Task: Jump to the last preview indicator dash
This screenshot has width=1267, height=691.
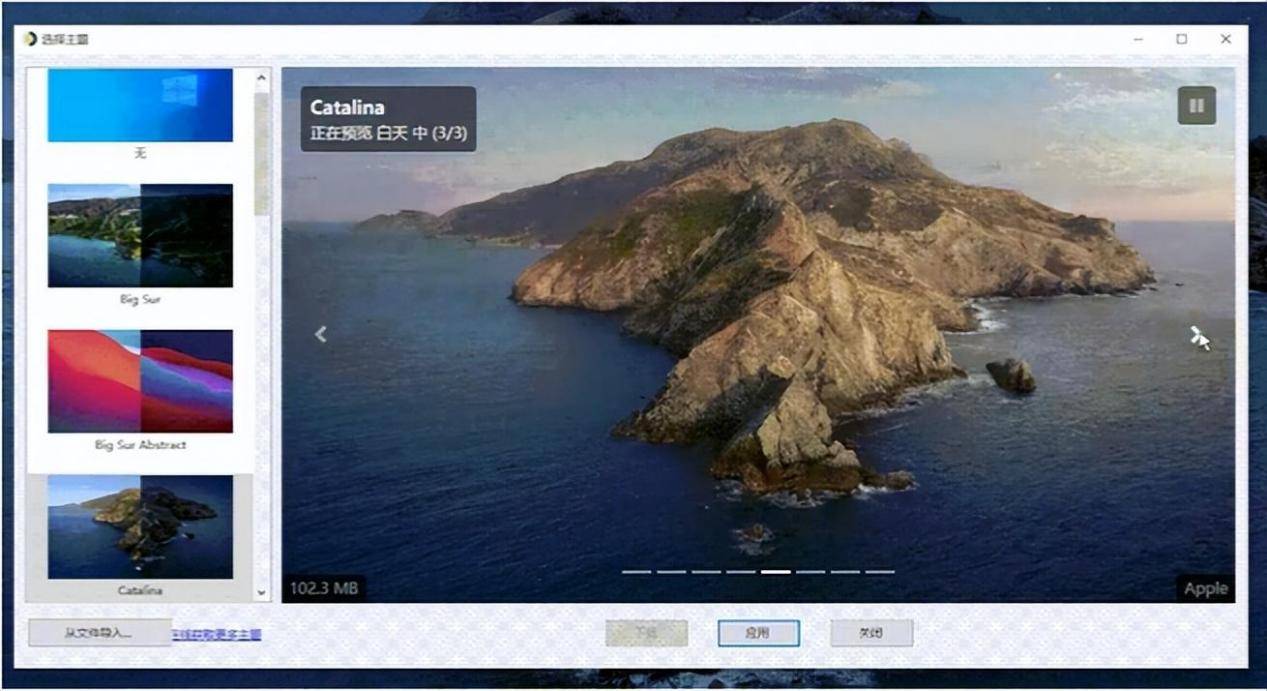Action: (x=879, y=572)
